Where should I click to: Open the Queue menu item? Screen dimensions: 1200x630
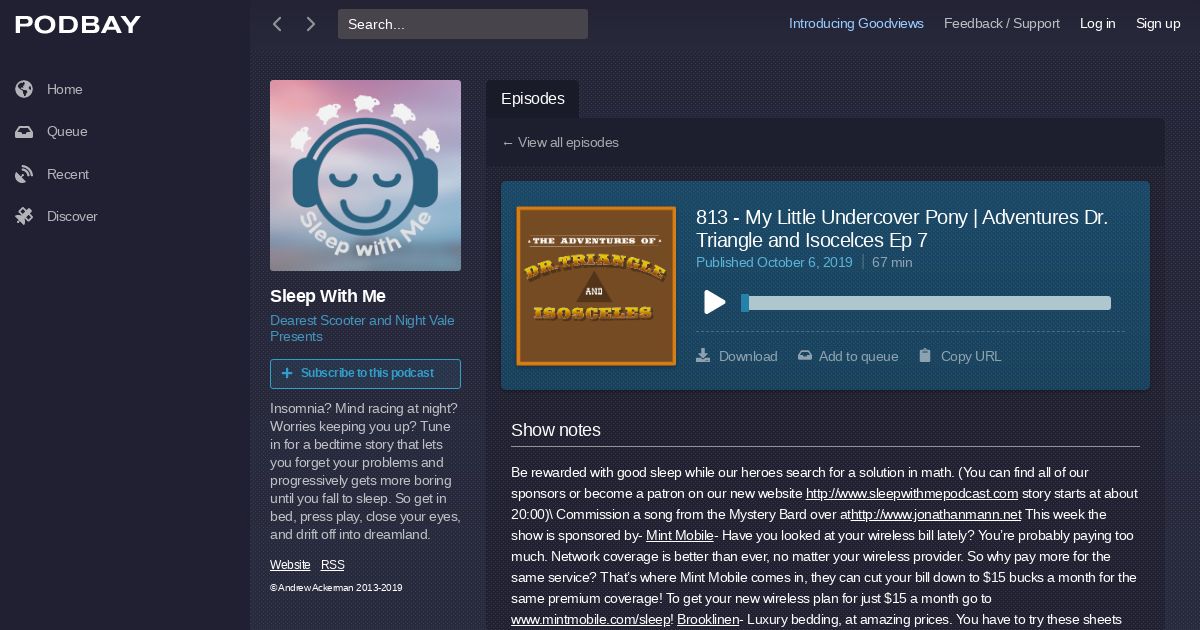[x=67, y=131]
